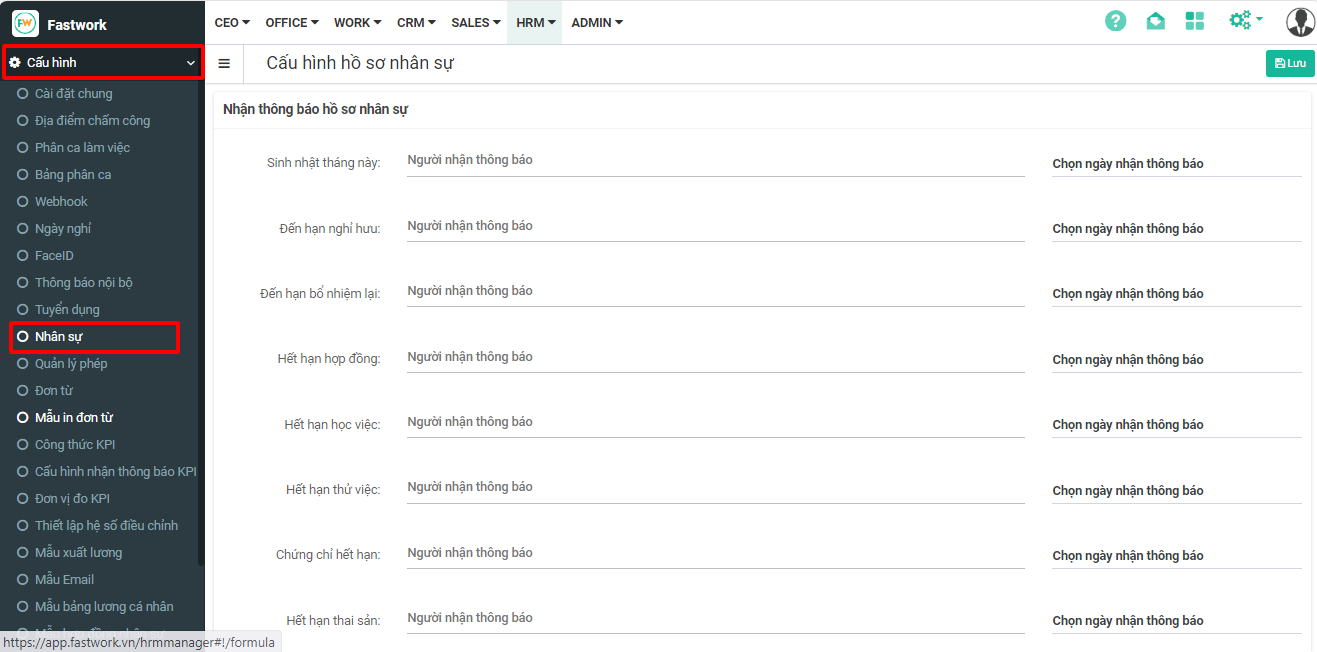Image resolution: width=1317 pixels, height=652 pixels.
Task: Open the settings gears icon
Action: tap(1244, 21)
